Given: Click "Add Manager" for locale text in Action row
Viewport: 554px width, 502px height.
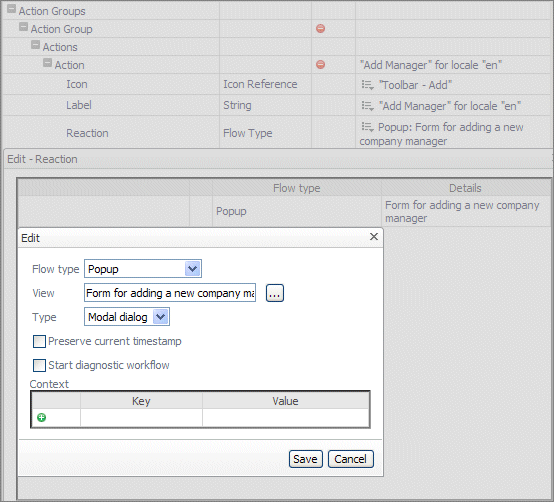Looking at the screenshot, I should tap(431, 65).
